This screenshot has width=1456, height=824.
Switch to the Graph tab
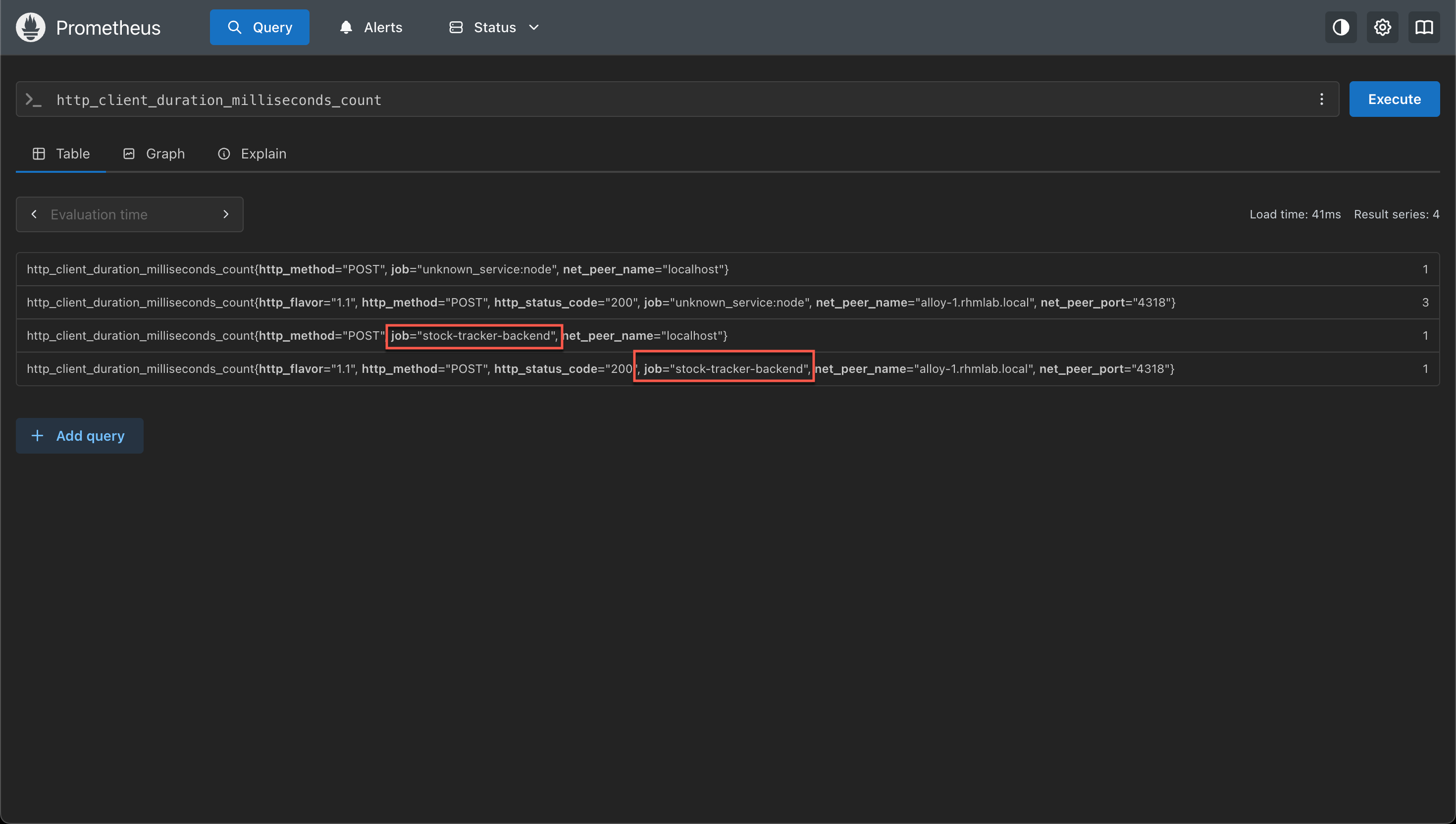154,154
